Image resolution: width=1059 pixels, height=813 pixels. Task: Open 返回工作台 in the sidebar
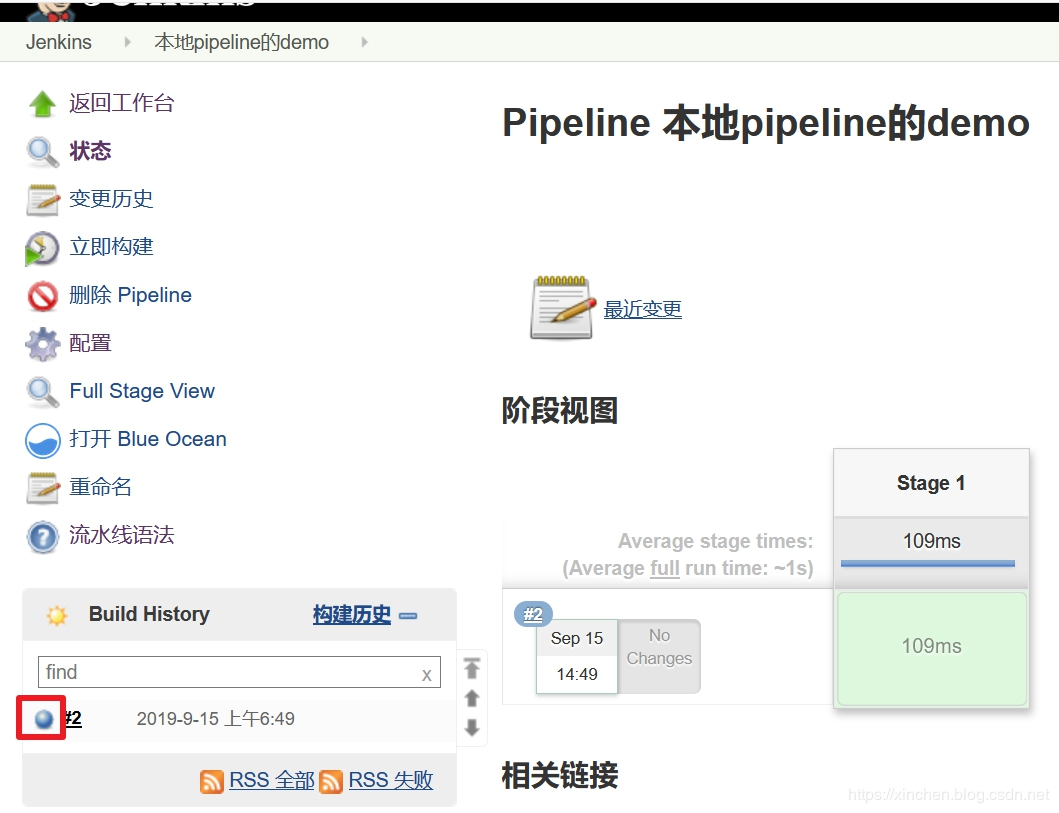point(122,103)
